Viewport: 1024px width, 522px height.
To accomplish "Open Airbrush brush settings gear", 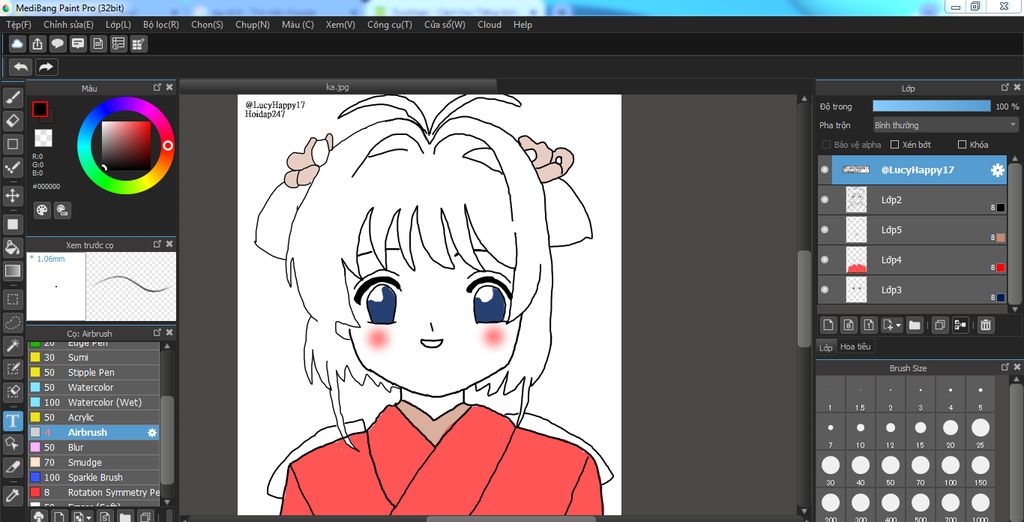I will (x=152, y=432).
